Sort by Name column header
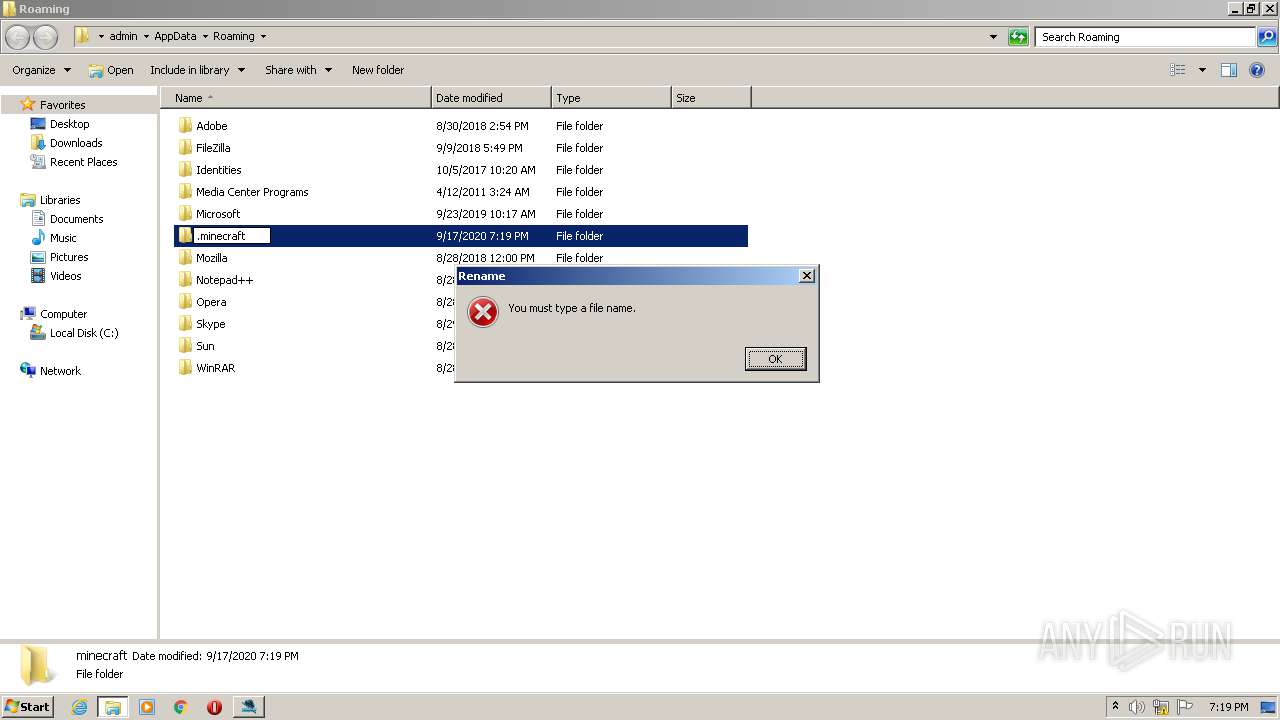 coord(296,98)
